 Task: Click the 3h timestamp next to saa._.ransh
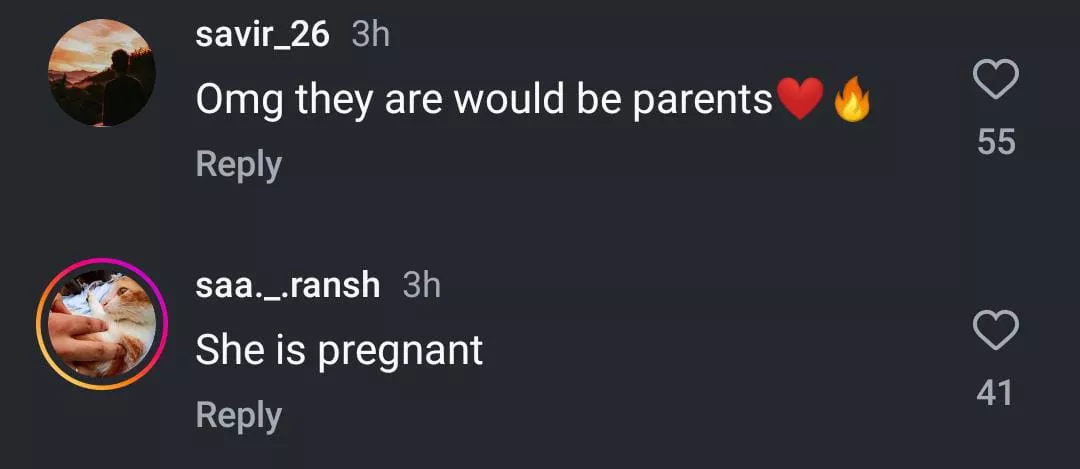point(421,285)
